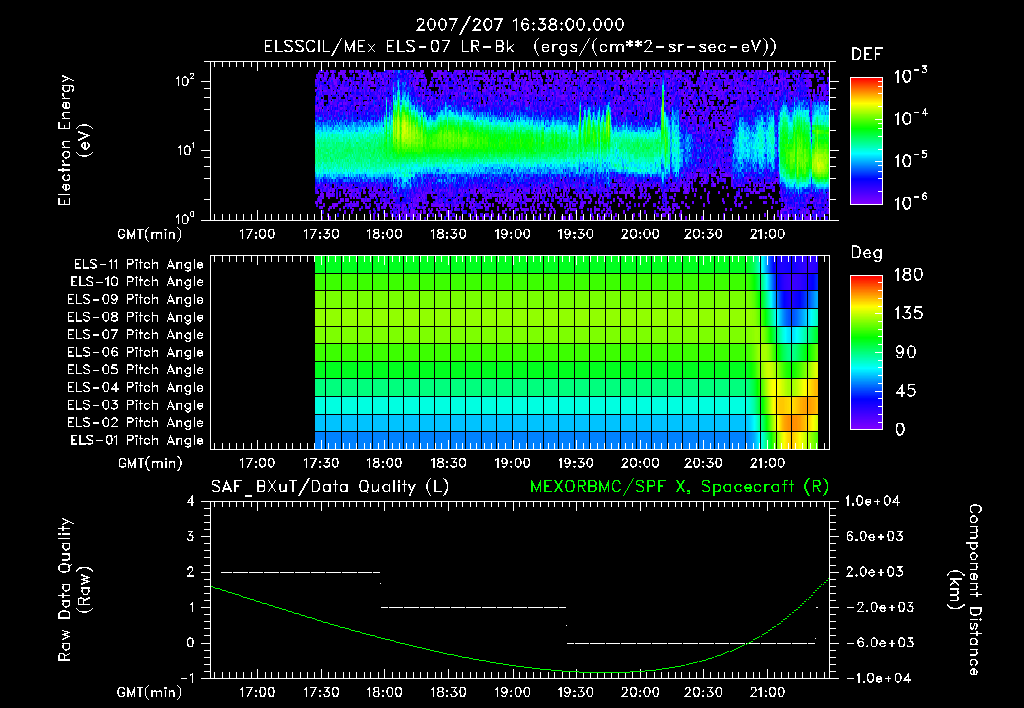Click the Deg pitch angle color bar
Viewport: 1024px width, 708px height.
tap(866, 352)
